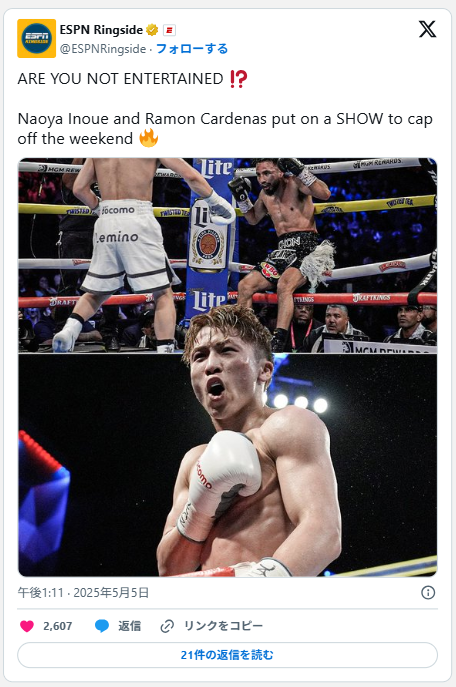Open the X logo link
Viewport: 456px width, 687px height.
(x=427, y=29)
